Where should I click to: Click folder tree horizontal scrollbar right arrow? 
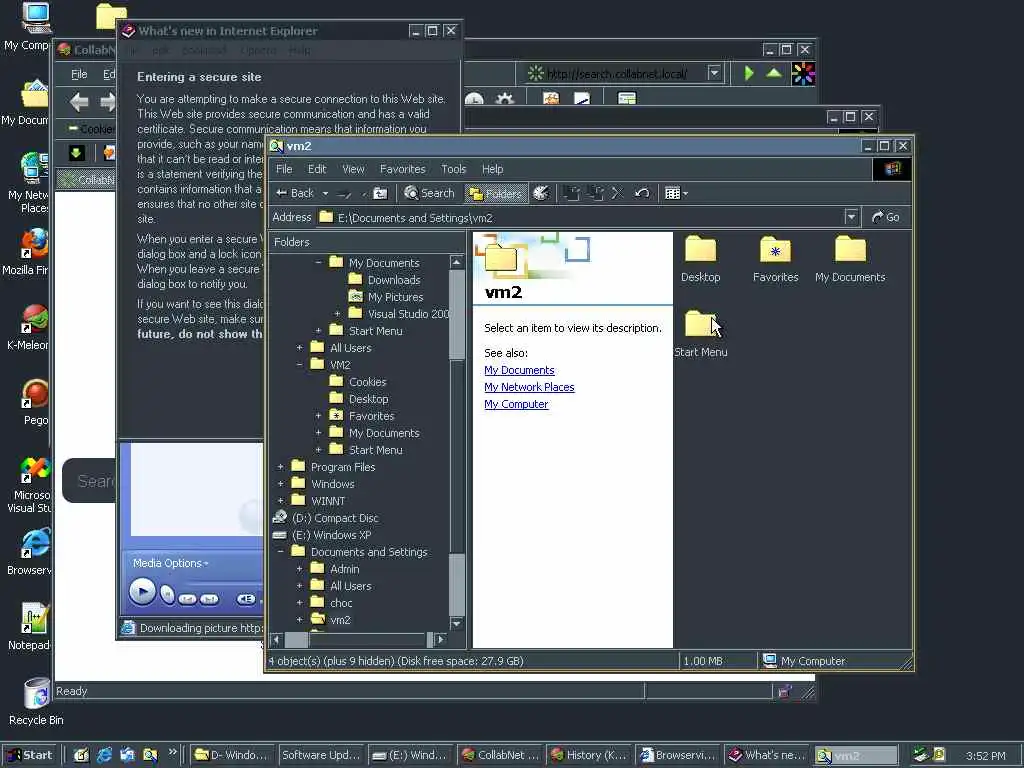click(441, 639)
